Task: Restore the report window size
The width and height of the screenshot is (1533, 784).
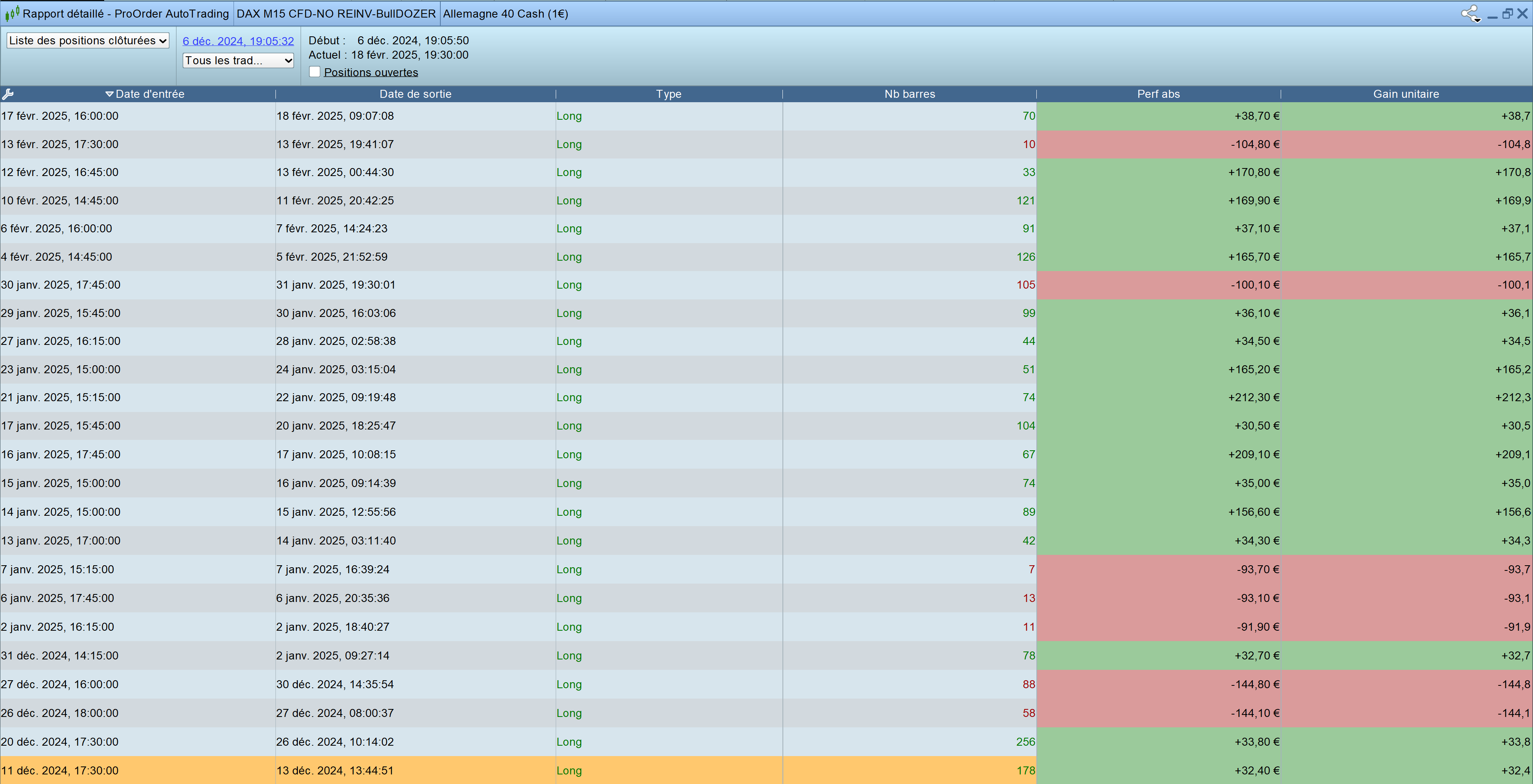Action: [x=1507, y=13]
